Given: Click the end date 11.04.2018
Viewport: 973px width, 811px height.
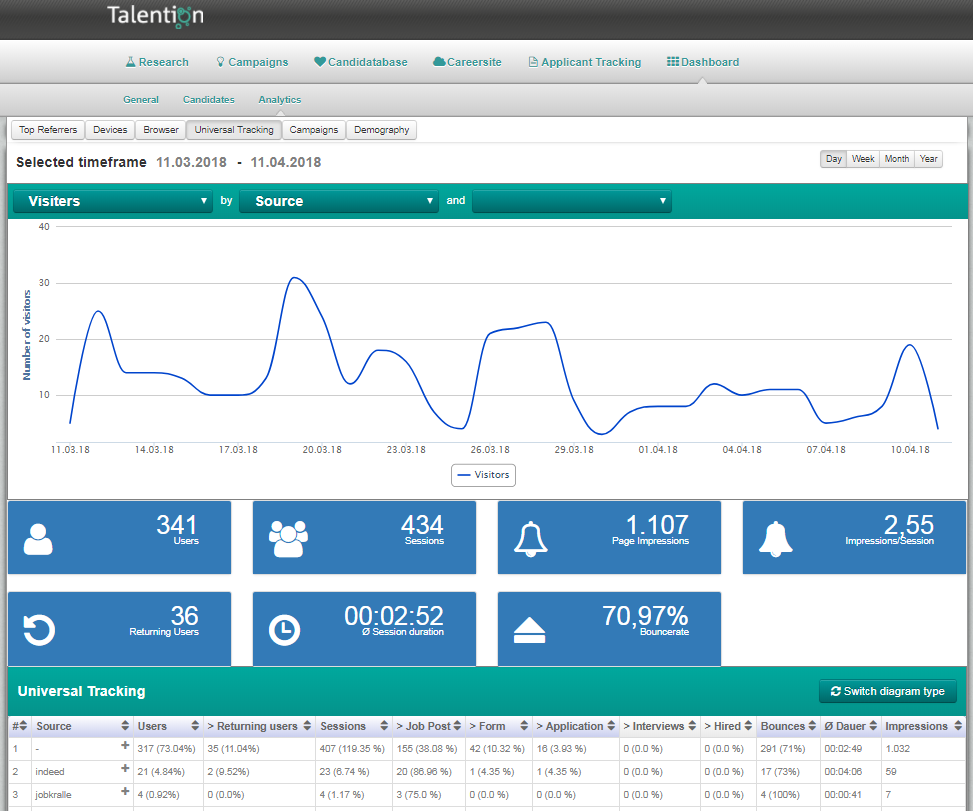Looking at the screenshot, I should (285, 163).
